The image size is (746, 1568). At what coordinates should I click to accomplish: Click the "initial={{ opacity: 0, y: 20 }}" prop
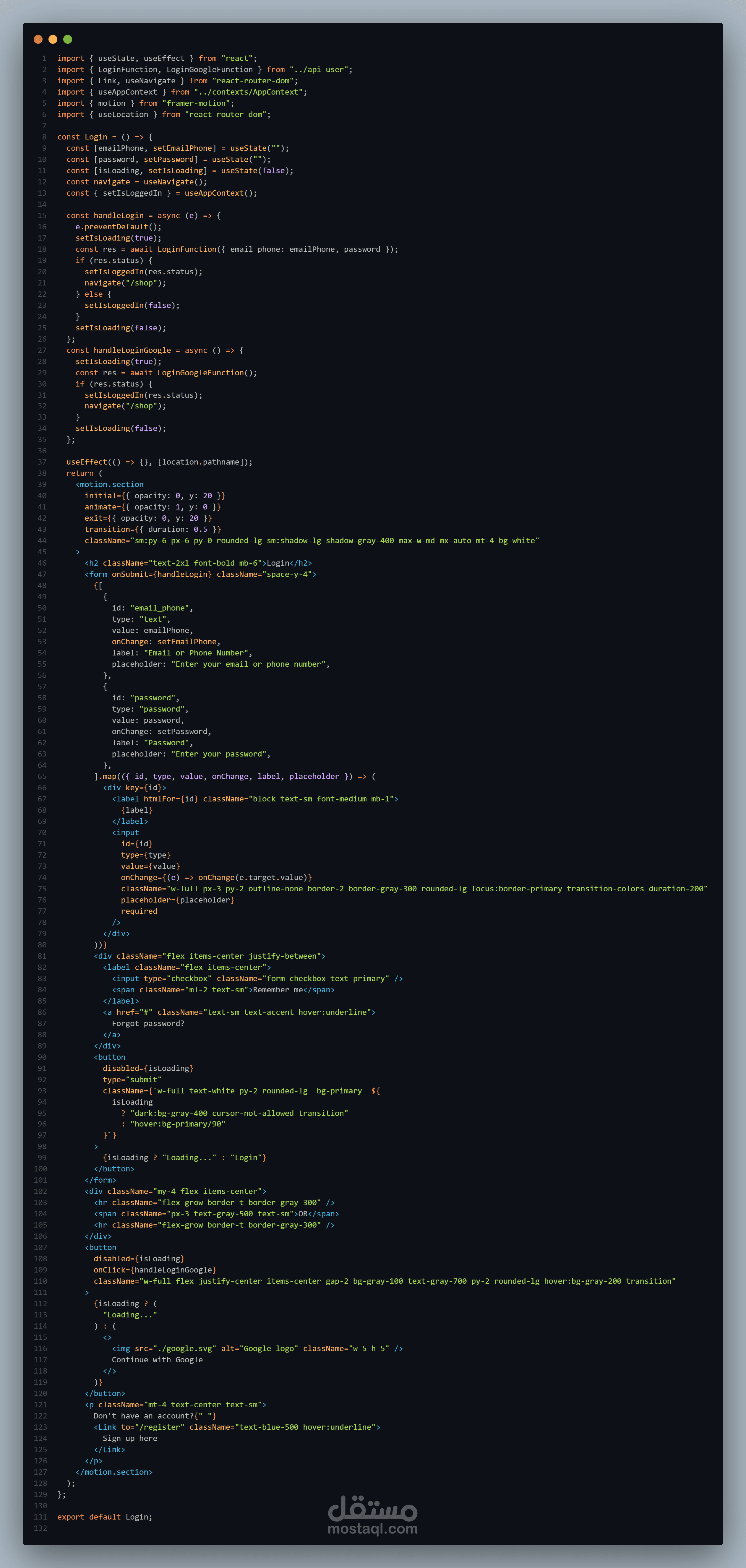[155, 496]
